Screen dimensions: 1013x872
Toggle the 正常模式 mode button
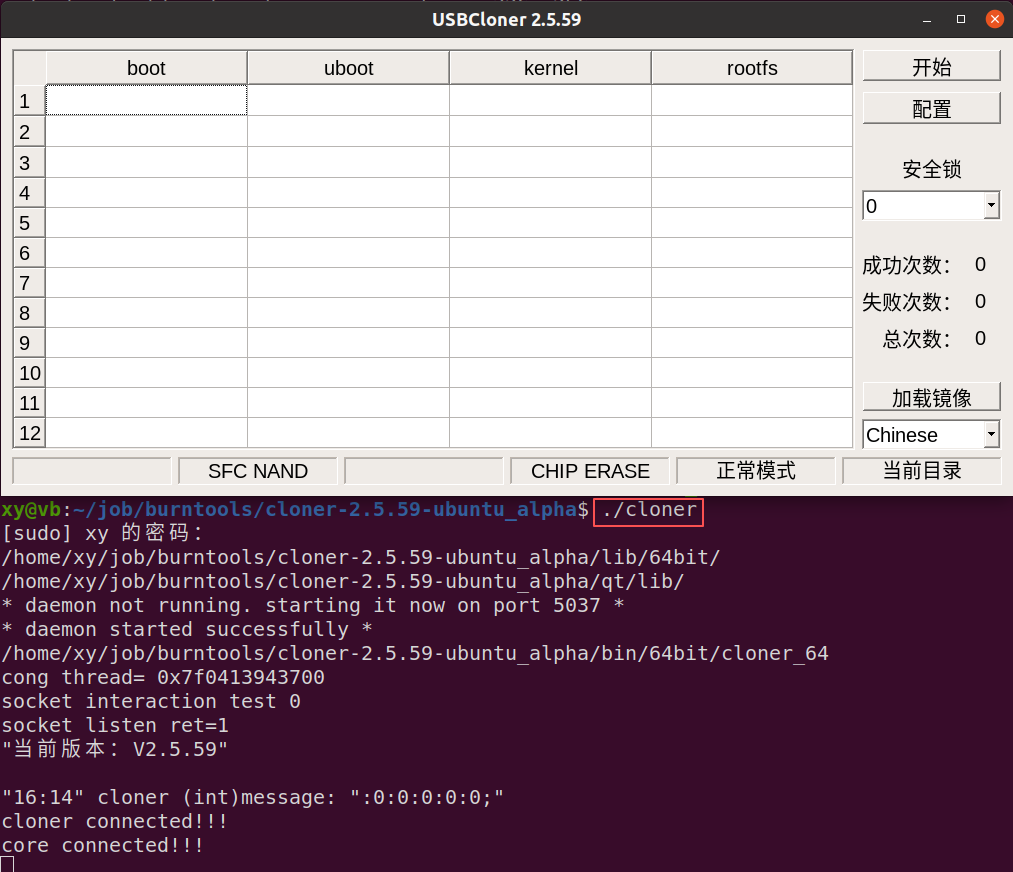(x=756, y=471)
